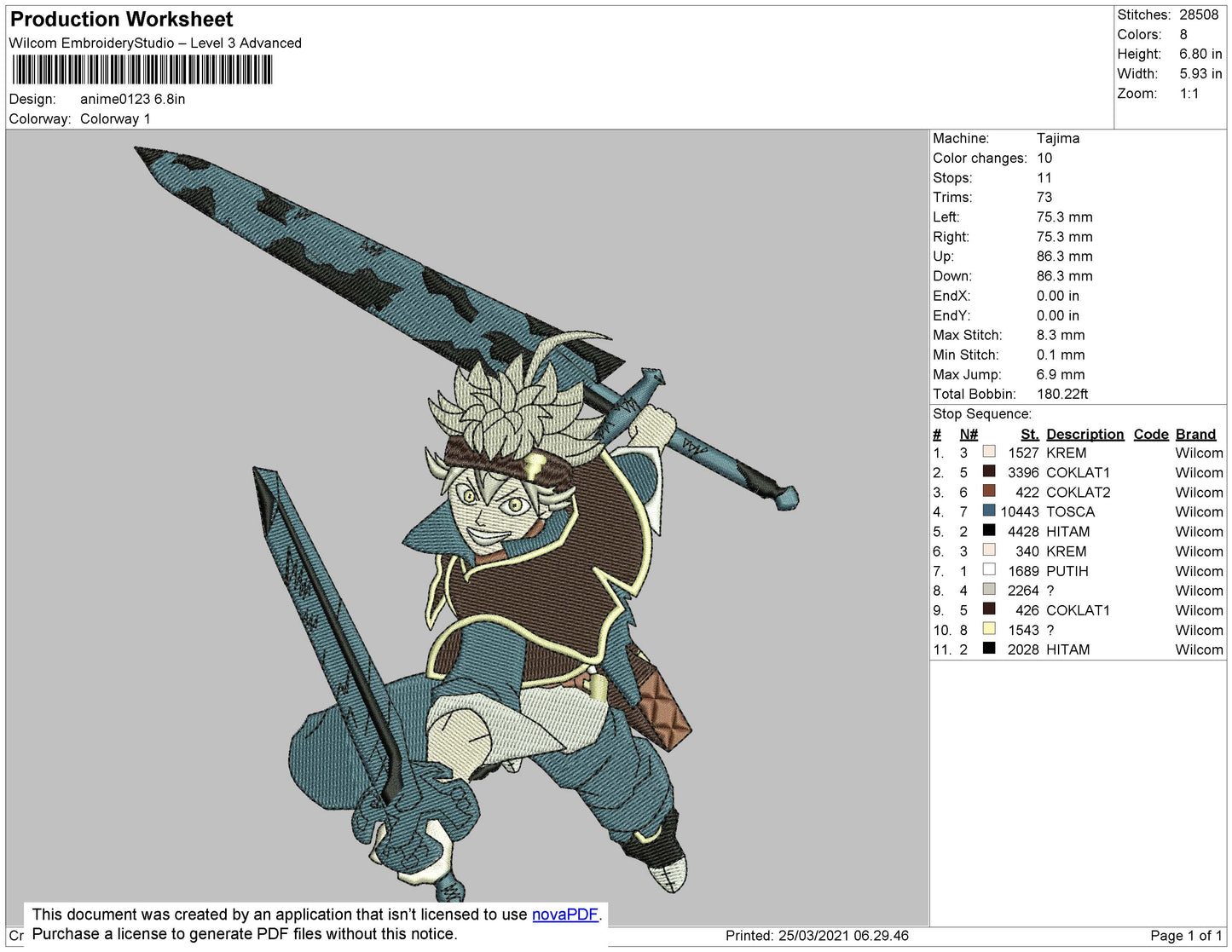Click stitch count '2264' in row 8

1023,591
